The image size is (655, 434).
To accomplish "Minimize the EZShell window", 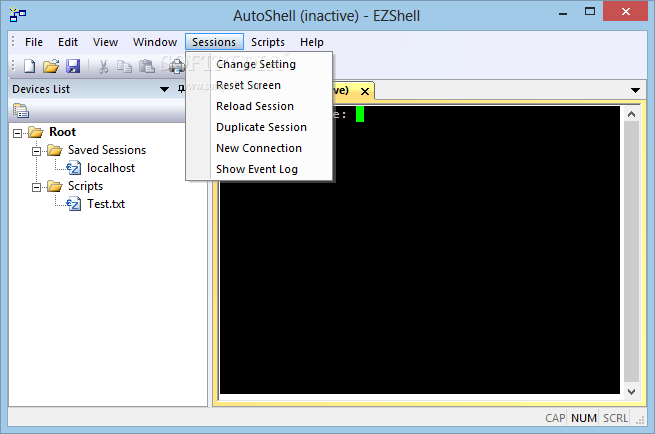I will (x=563, y=13).
